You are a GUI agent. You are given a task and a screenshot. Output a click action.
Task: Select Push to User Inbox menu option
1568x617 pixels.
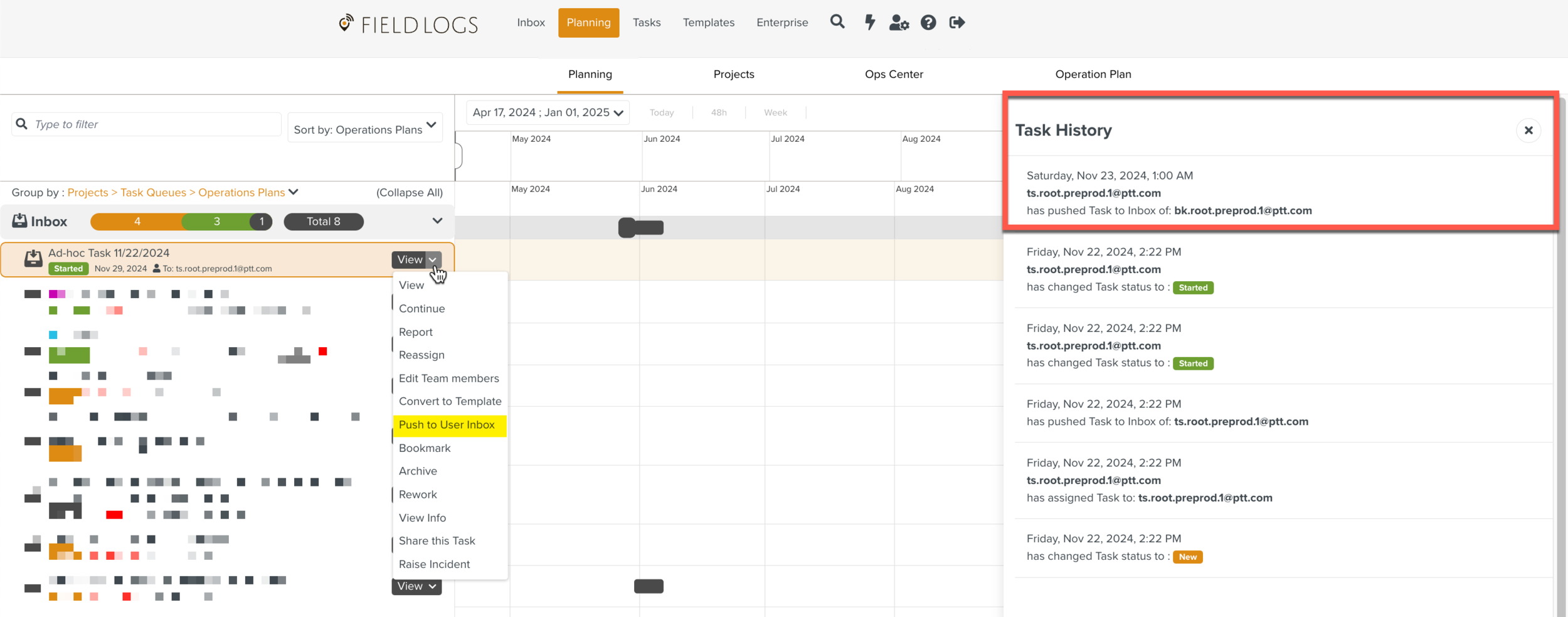pos(447,425)
